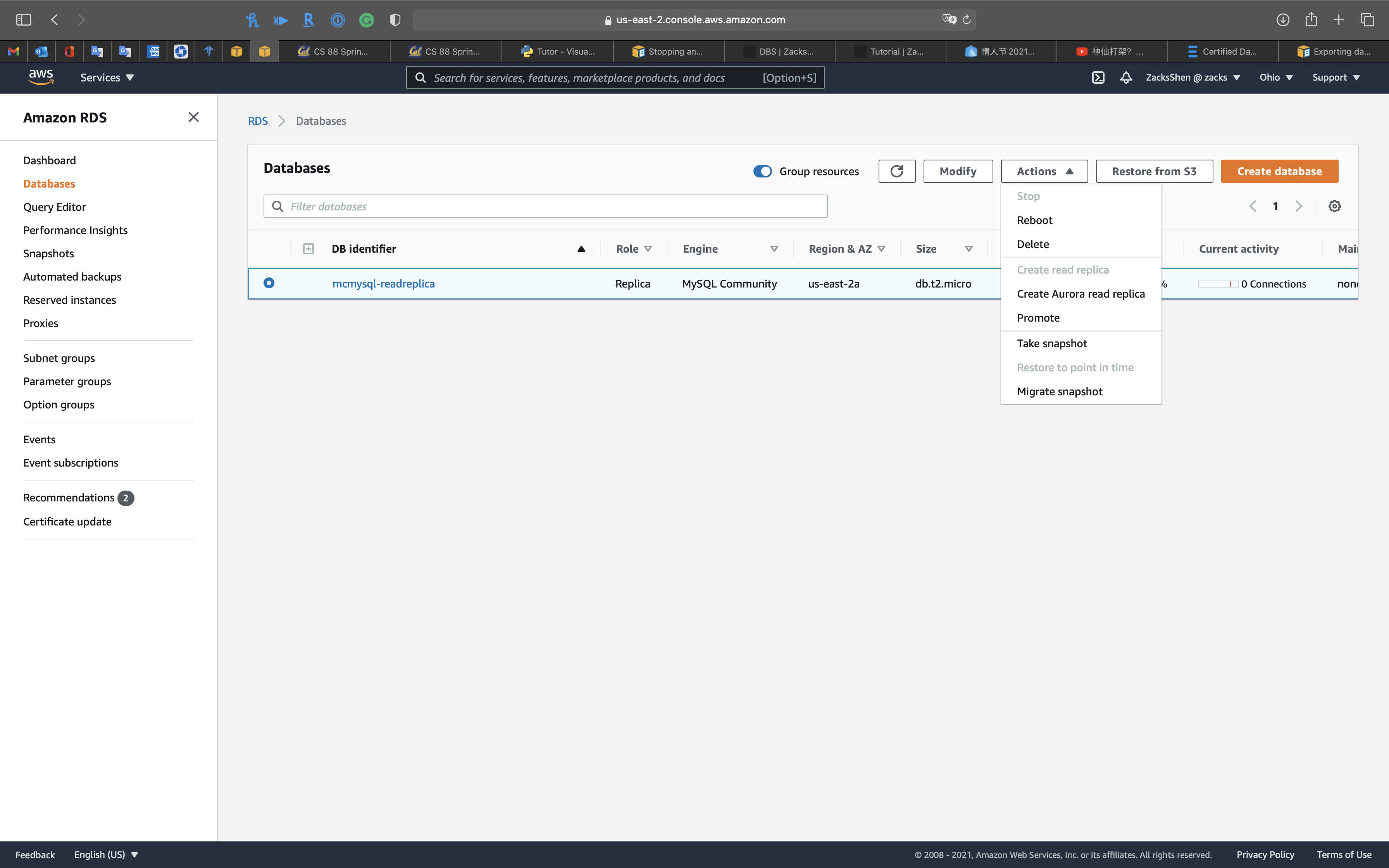Expand the Services dropdown menu
The width and height of the screenshot is (1389, 868).
click(107, 77)
